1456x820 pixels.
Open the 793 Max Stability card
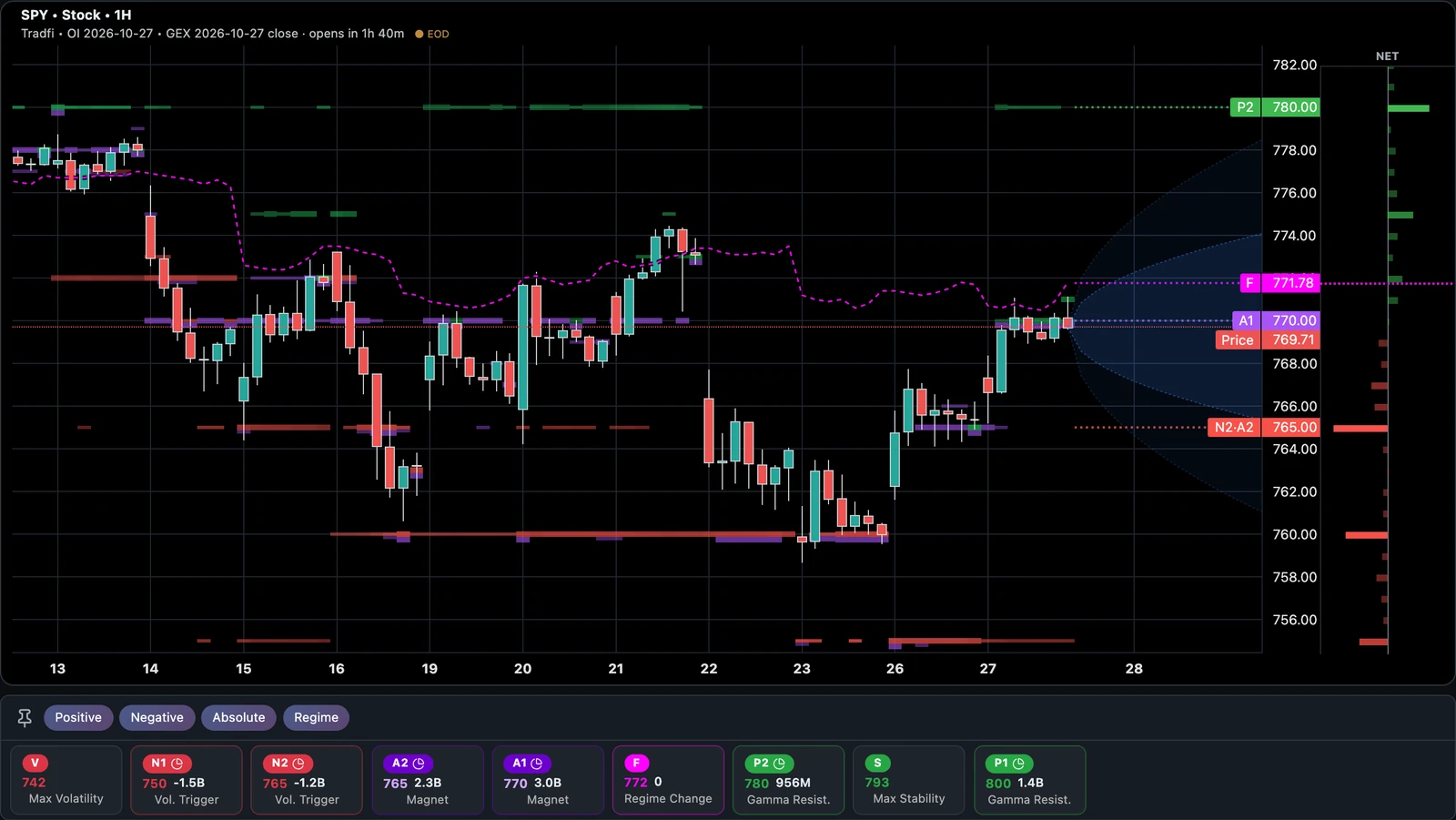pos(909,780)
